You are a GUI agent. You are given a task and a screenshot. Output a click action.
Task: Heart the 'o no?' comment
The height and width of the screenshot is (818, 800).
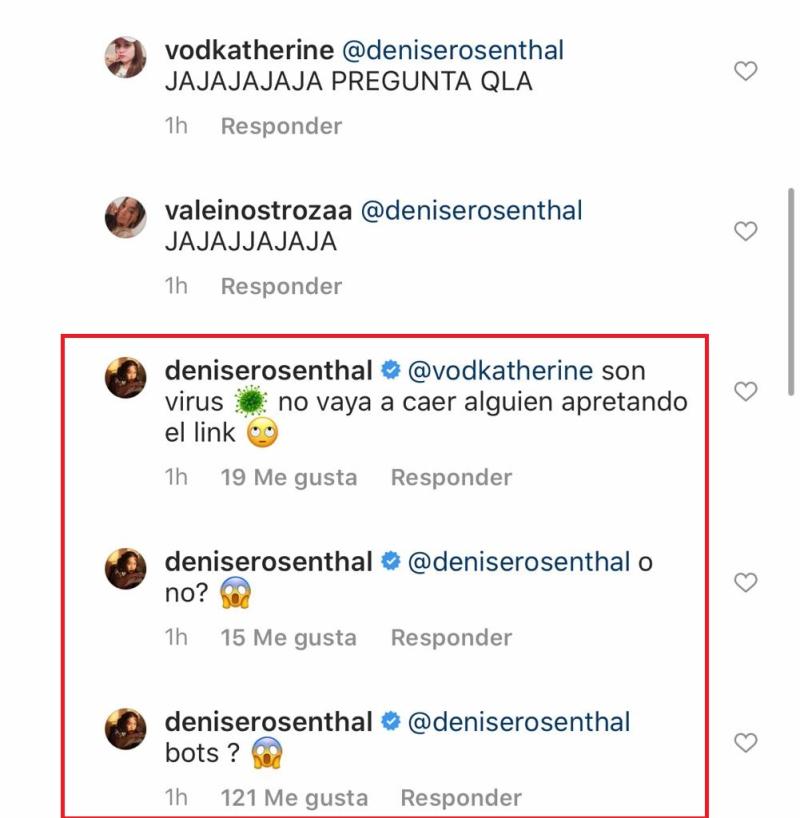(x=745, y=582)
